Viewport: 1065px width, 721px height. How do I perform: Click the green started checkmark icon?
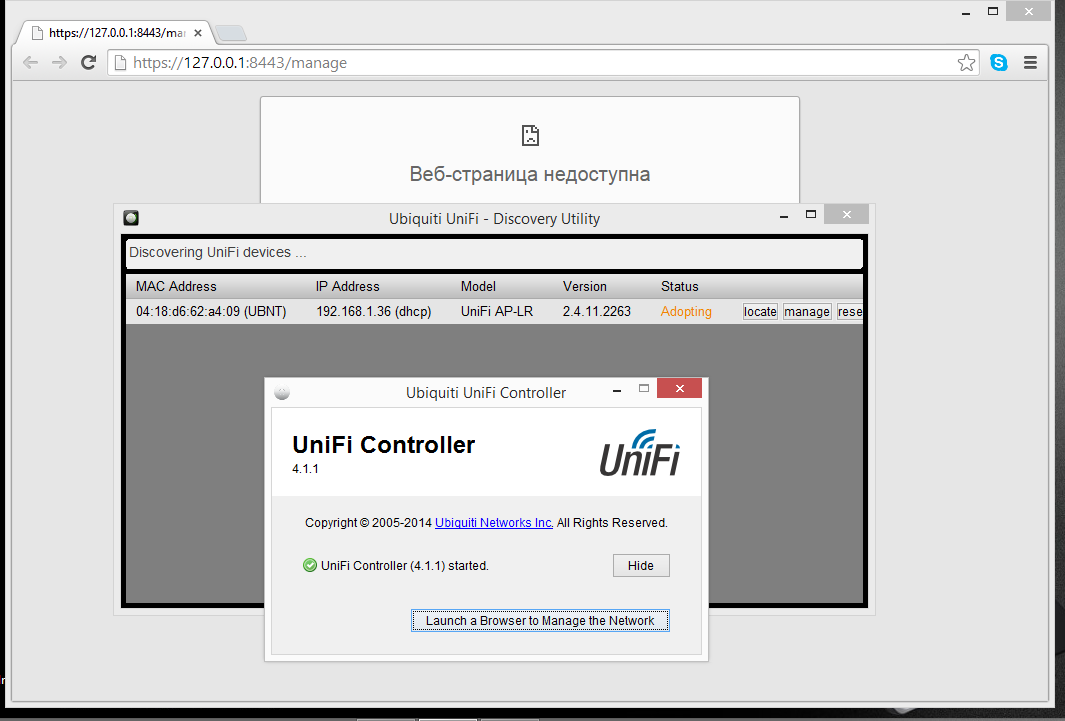point(310,566)
